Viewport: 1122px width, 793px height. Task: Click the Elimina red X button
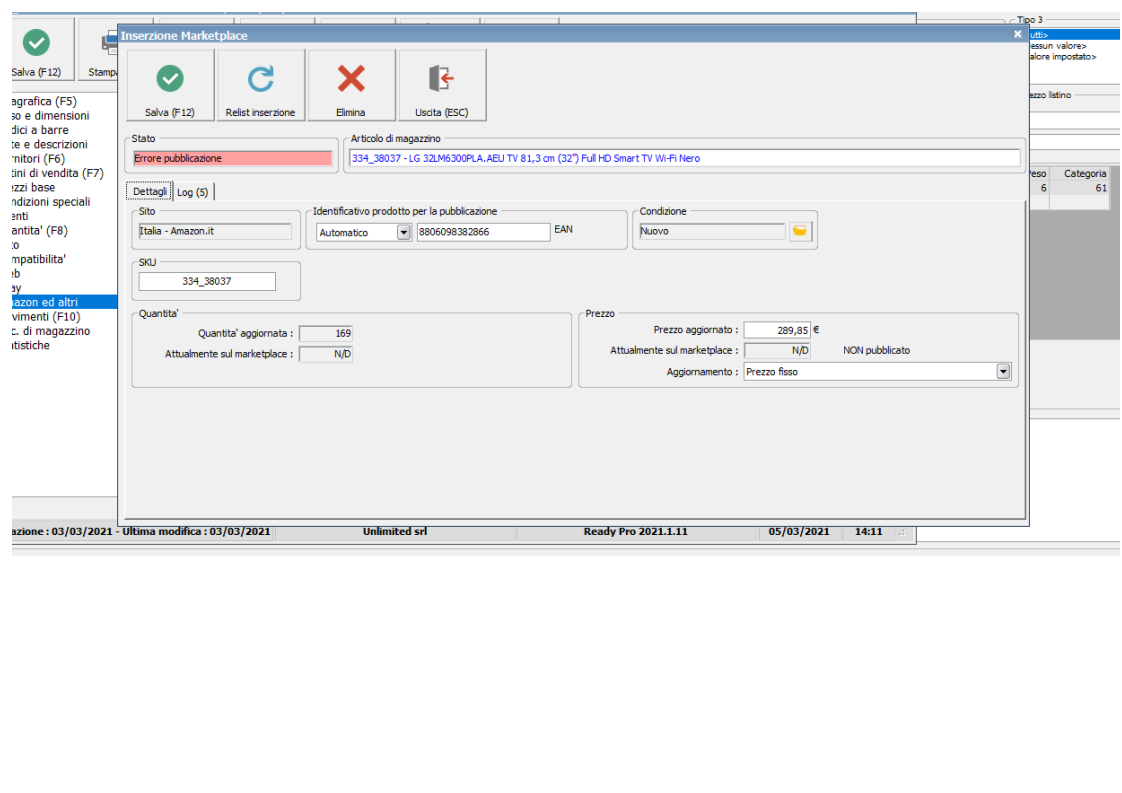[x=351, y=85]
